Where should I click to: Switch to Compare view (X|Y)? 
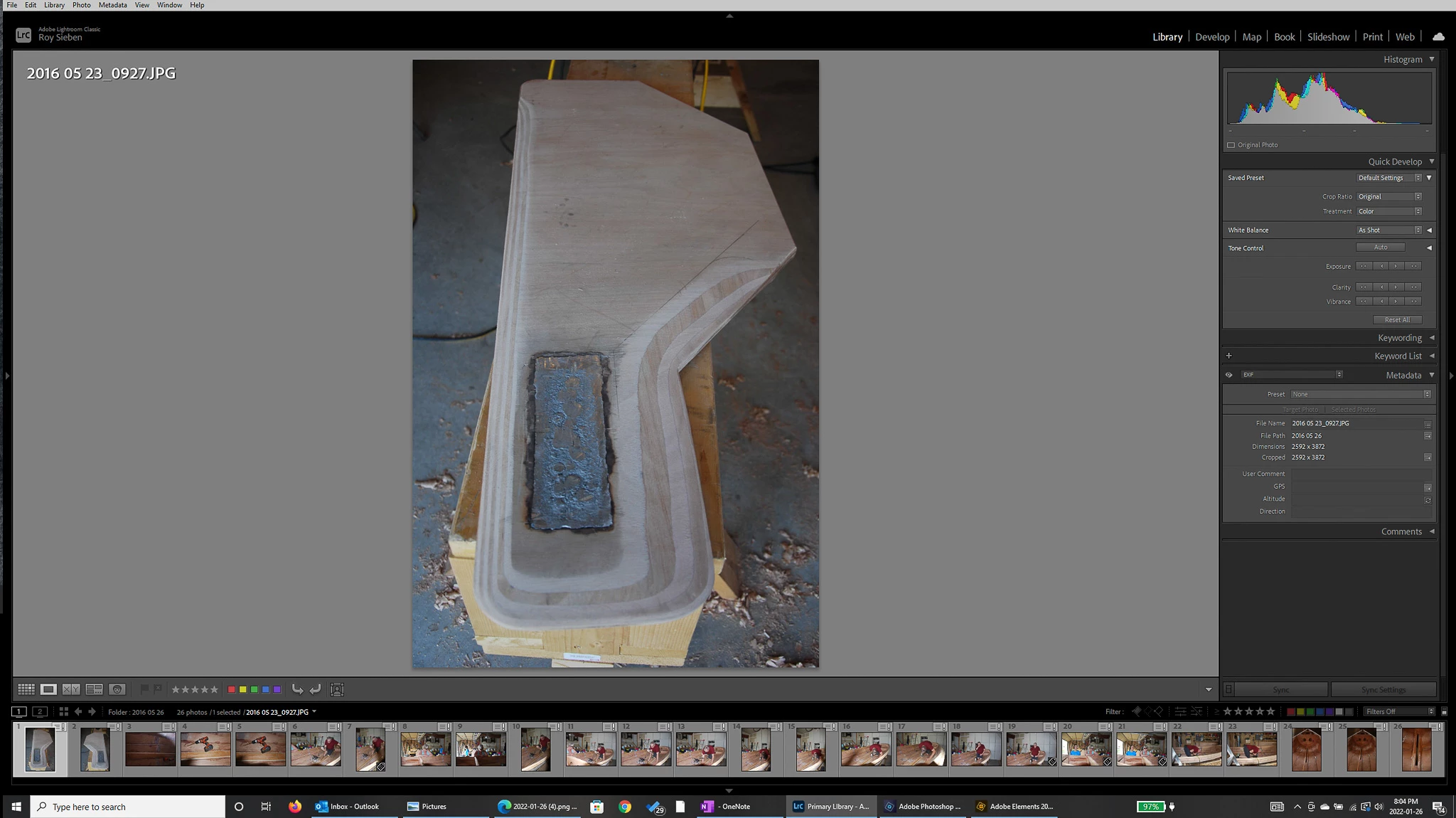click(x=71, y=689)
